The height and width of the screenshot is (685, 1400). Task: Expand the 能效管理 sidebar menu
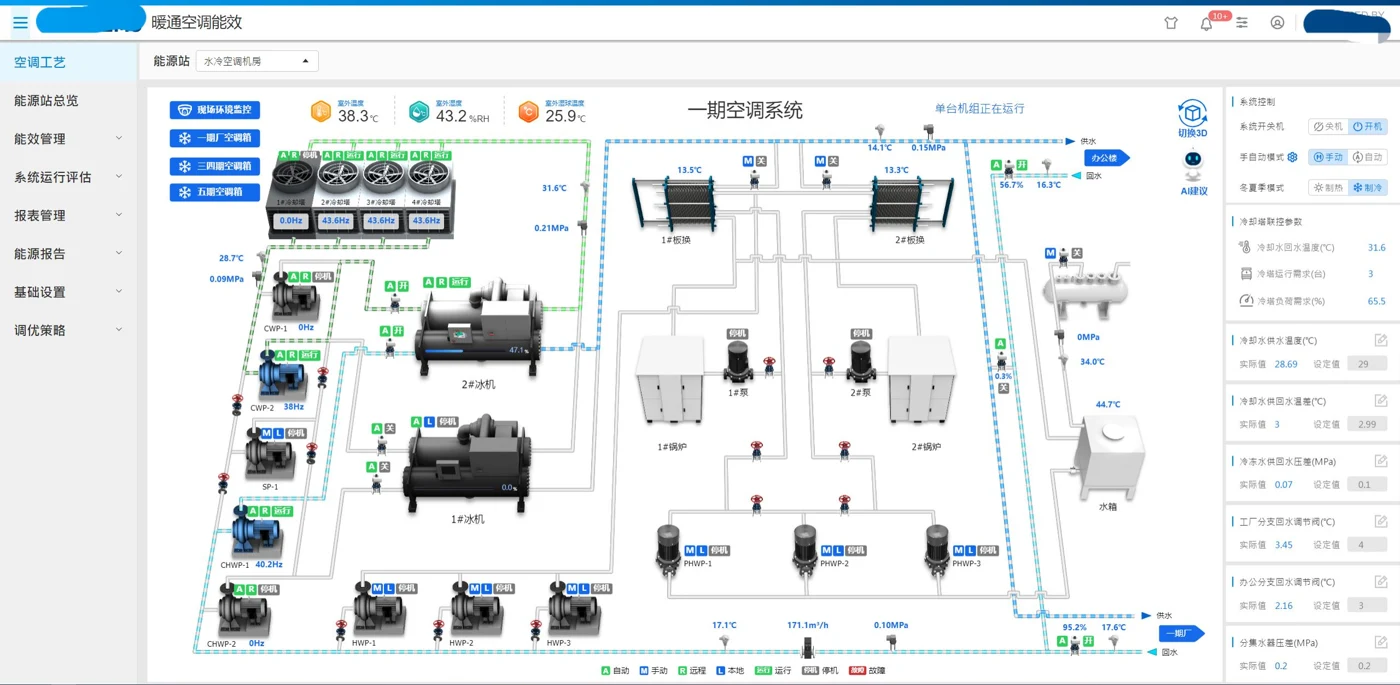(x=69, y=139)
